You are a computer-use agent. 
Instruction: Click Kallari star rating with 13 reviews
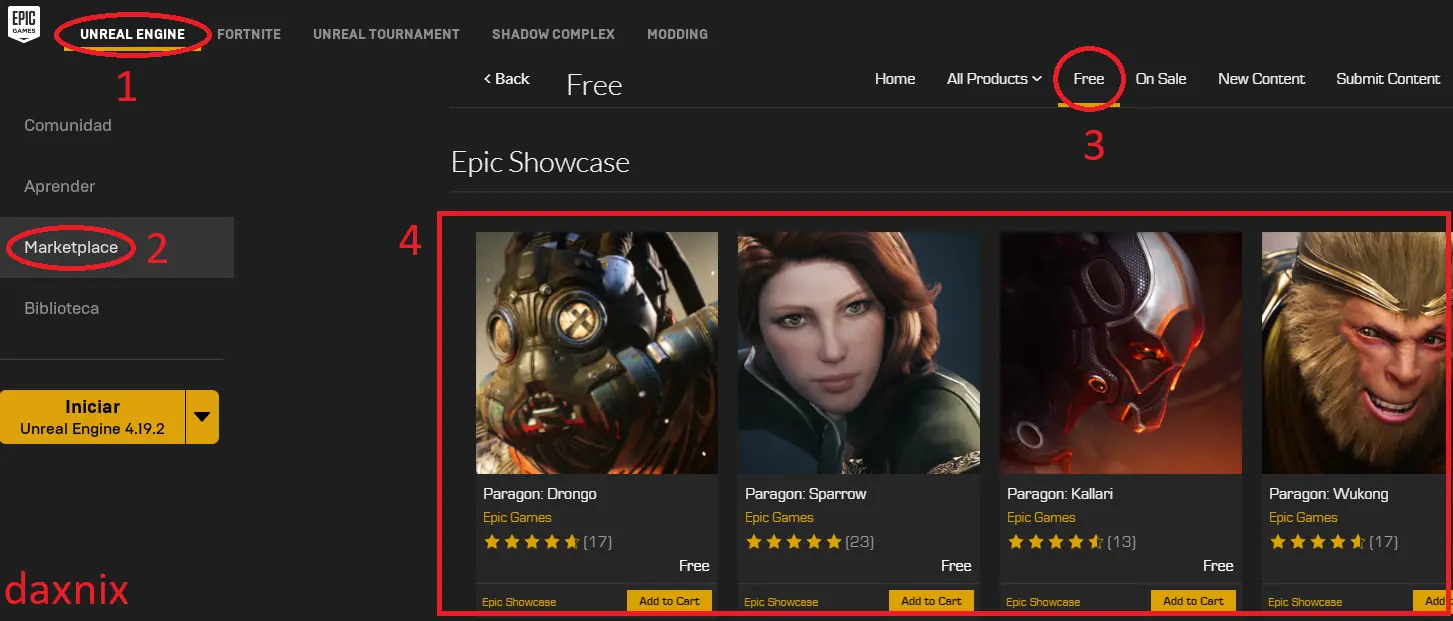tap(1071, 542)
